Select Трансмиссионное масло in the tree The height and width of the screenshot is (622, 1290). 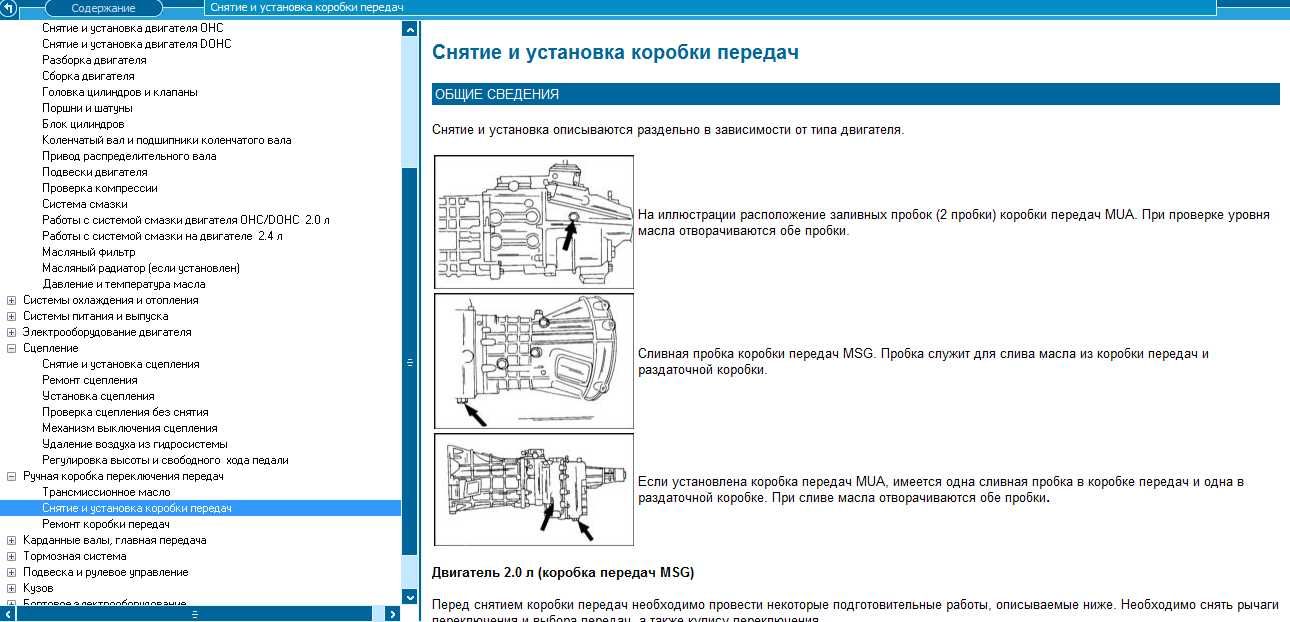click(x=106, y=492)
